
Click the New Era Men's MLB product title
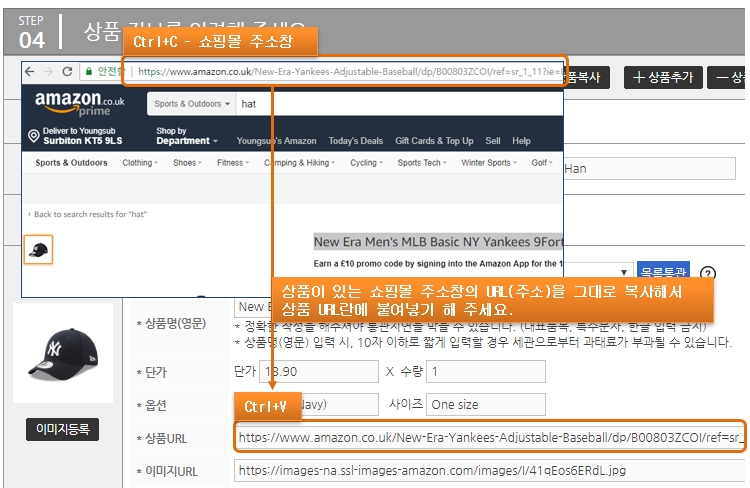point(438,242)
